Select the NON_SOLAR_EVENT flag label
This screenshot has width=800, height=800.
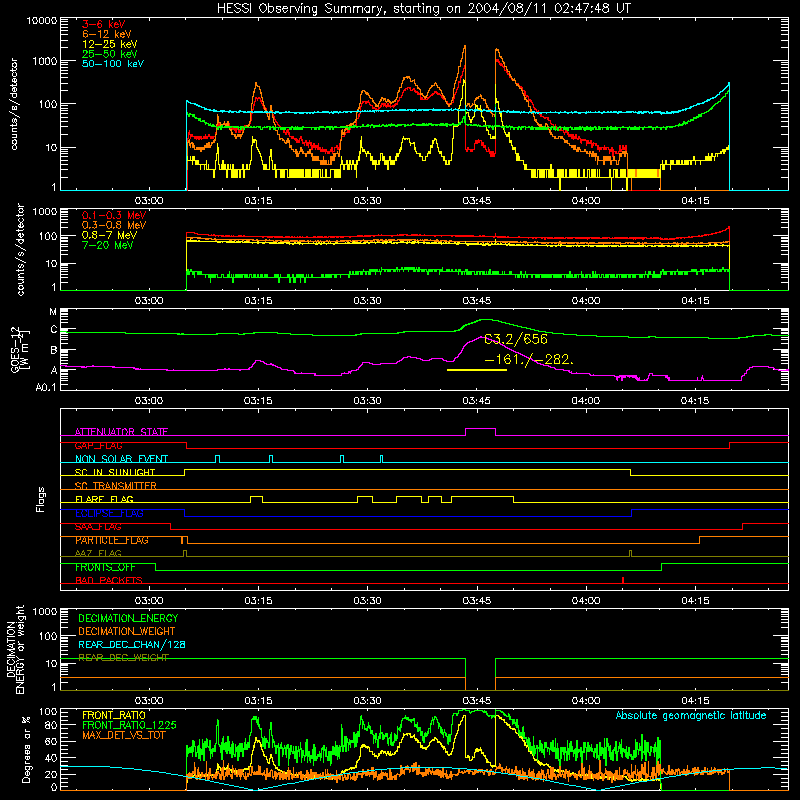(121, 459)
